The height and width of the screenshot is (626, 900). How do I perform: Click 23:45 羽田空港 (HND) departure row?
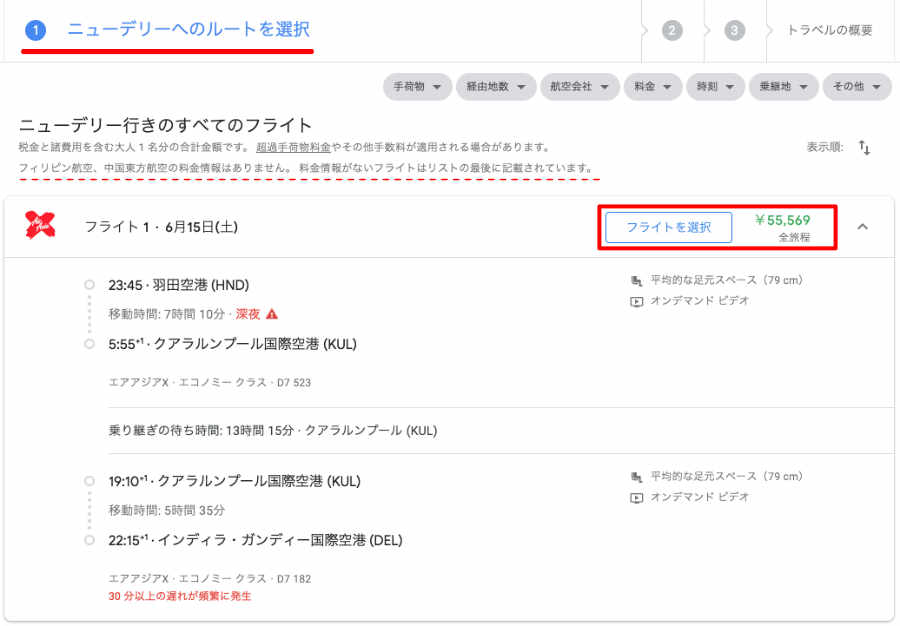[x=179, y=285]
